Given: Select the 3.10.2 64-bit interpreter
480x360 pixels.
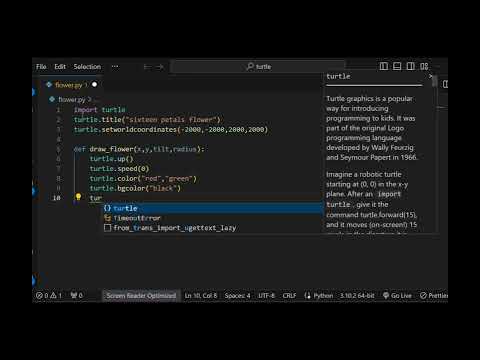Looking at the screenshot, I should 357,296.
